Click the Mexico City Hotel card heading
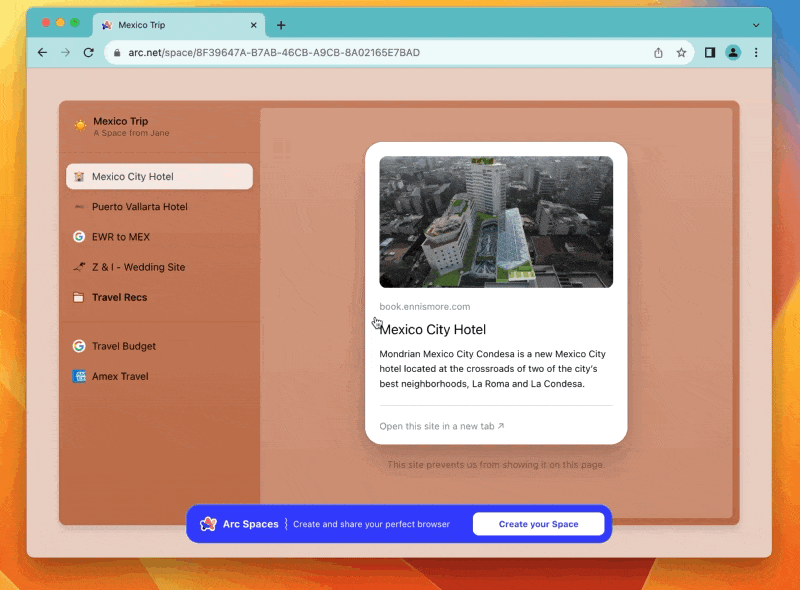800x590 pixels. pos(433,330)
